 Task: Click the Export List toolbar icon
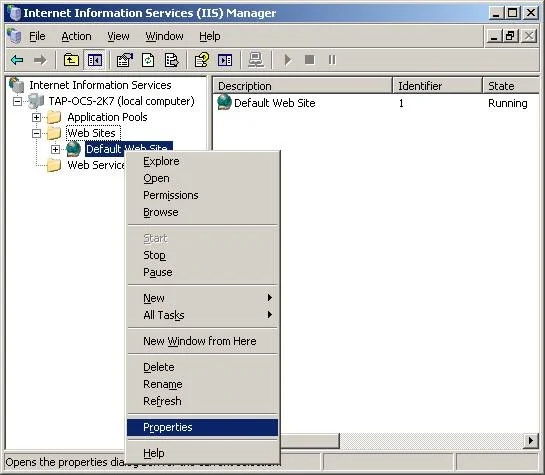[171, 60]
